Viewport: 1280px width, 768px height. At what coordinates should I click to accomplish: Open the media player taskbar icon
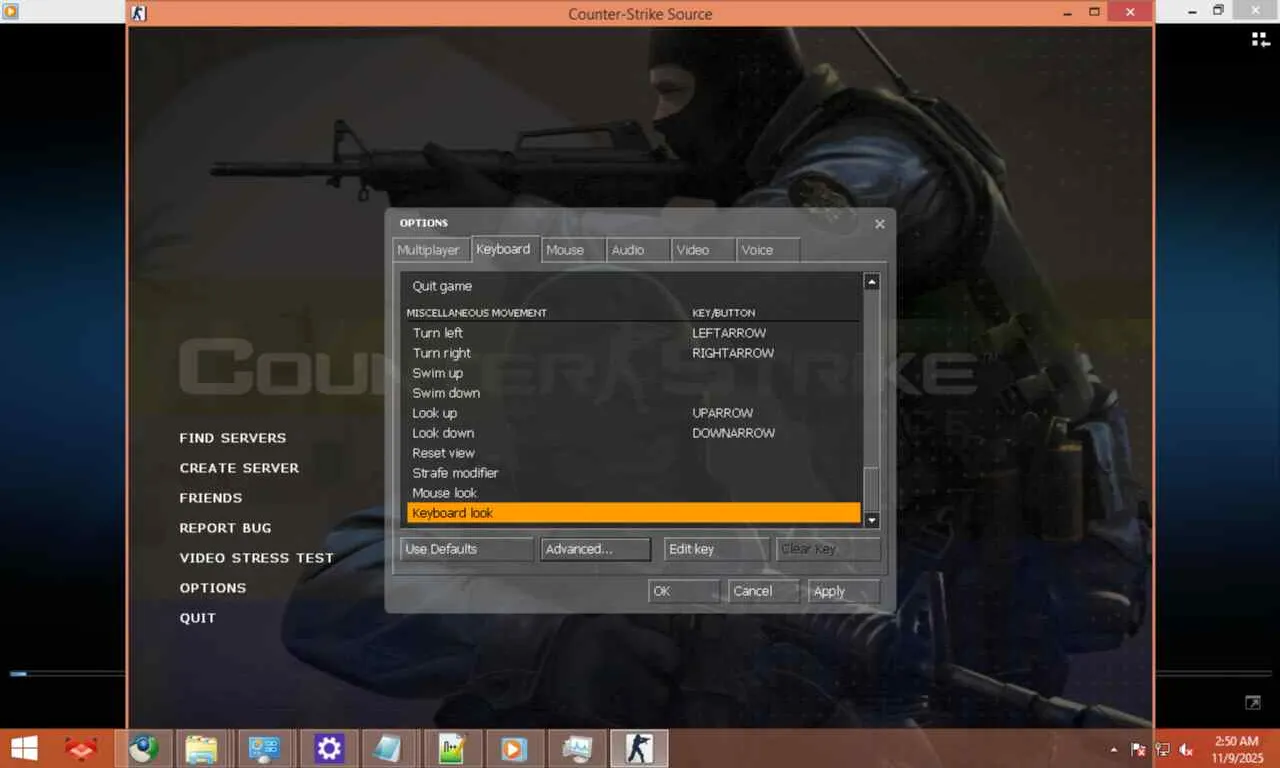click(x=513, y=748)
